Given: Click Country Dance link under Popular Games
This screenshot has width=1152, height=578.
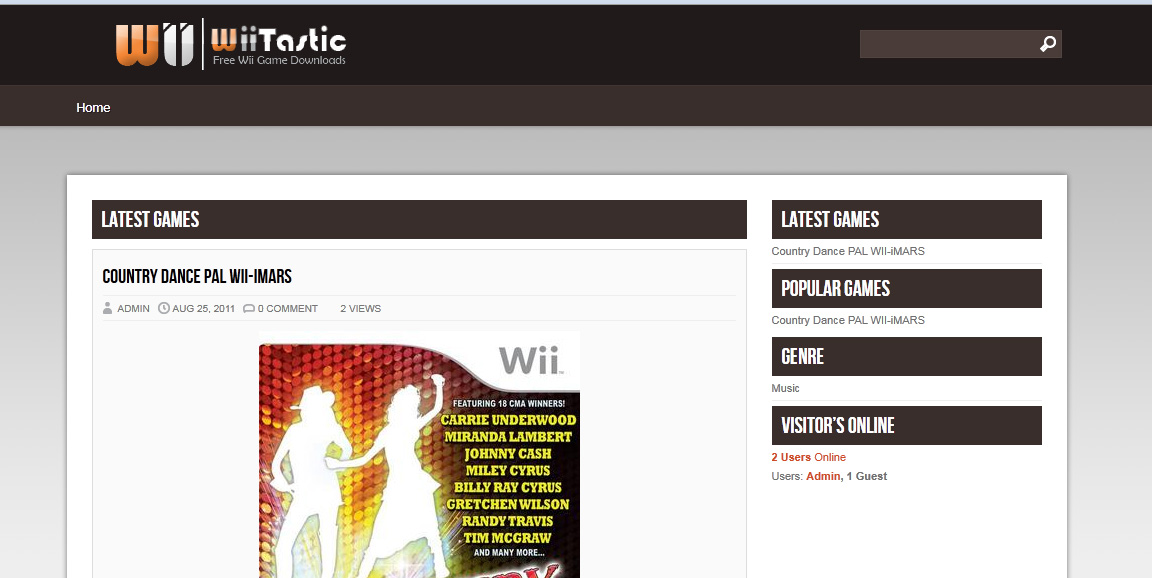Looking at the screenshot, I should [x=848, y=320].
